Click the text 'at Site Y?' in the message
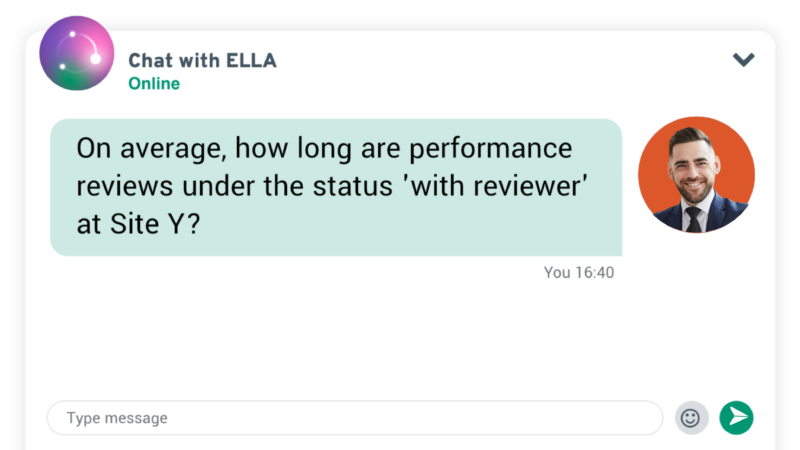Screen dimensions: 800x450 [138, 224]
